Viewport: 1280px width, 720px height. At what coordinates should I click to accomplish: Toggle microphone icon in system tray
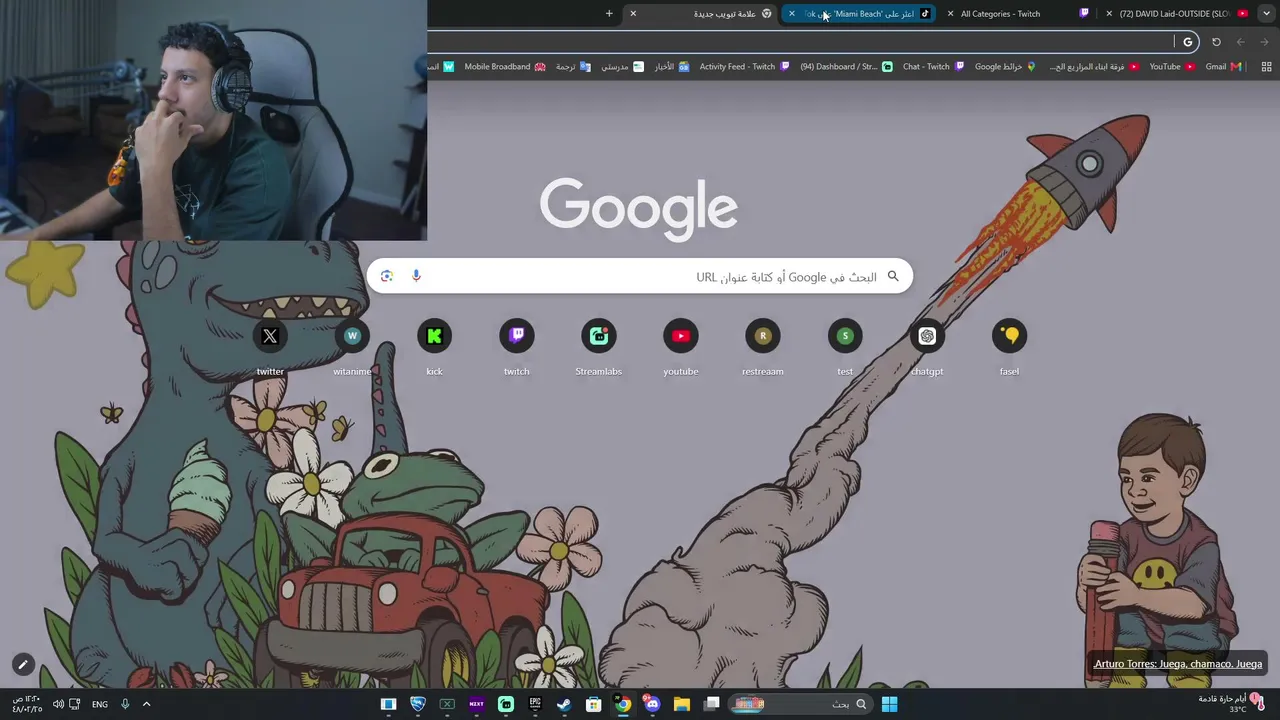(125, 704)
